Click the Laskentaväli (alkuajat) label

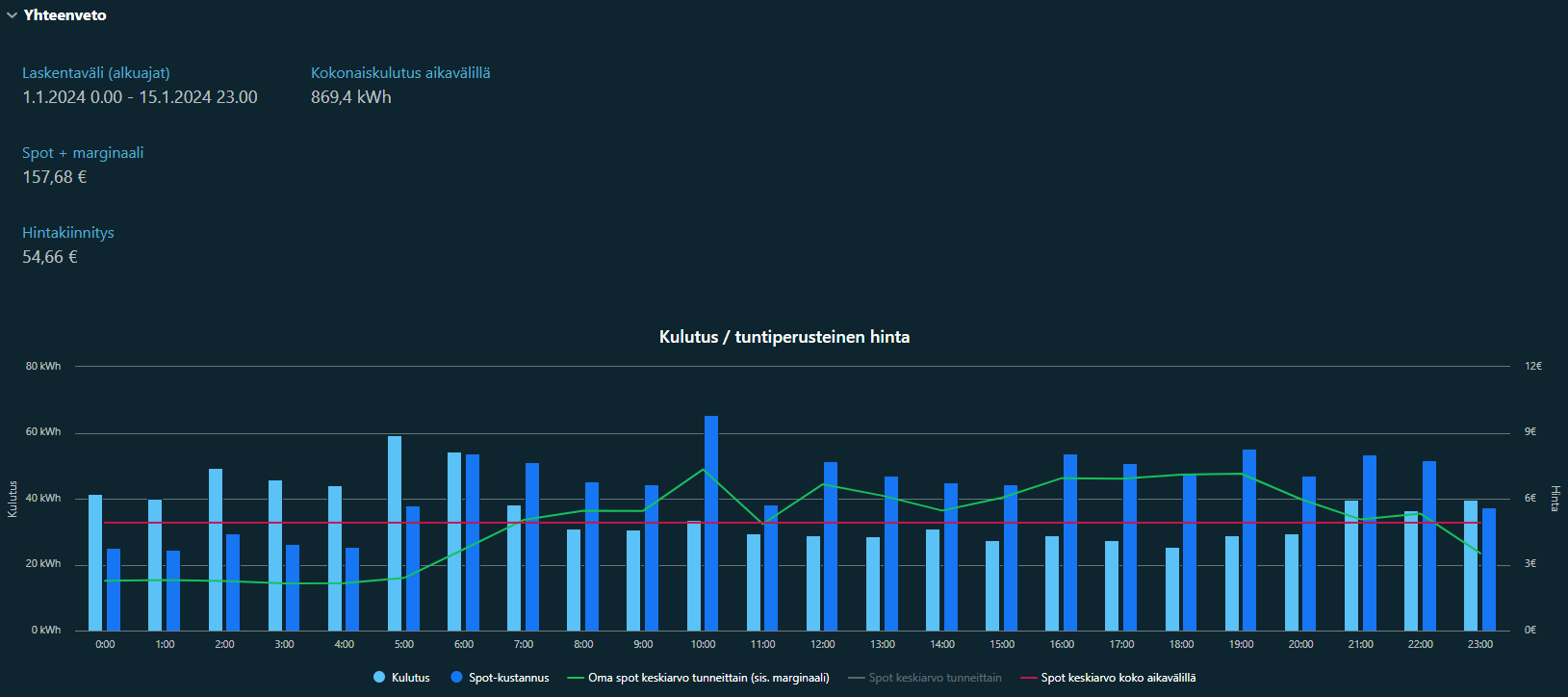[x=96, y=73]
